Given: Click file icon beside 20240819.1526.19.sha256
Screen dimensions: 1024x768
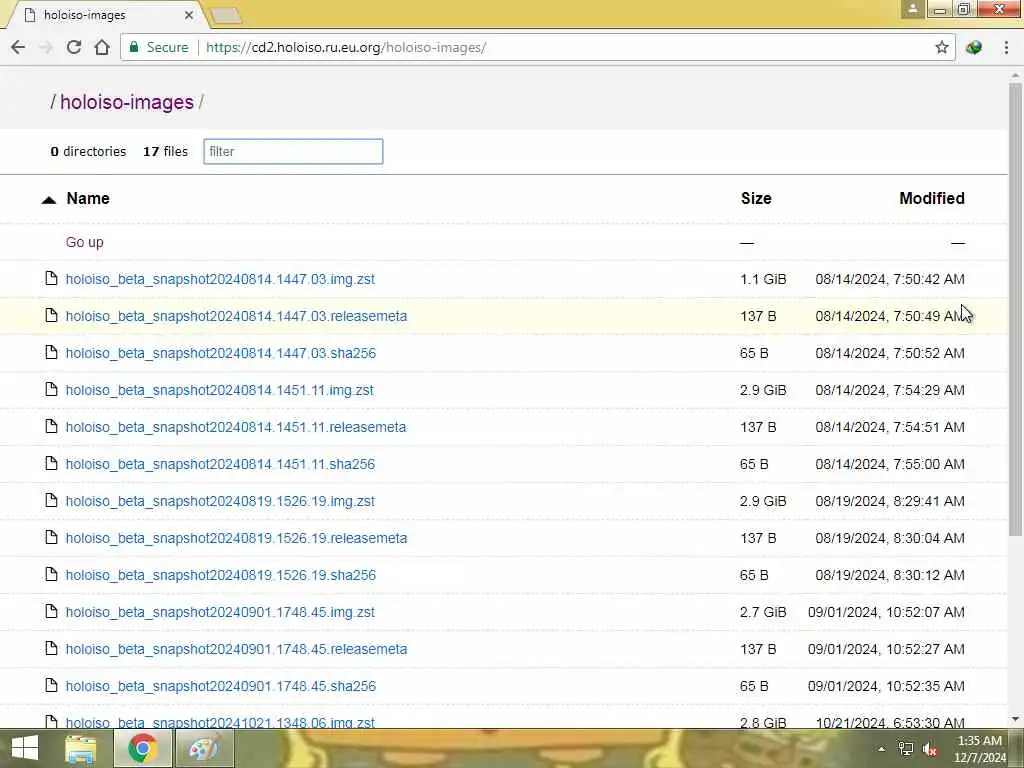Looking at the screenshot, I should [51, 575].
